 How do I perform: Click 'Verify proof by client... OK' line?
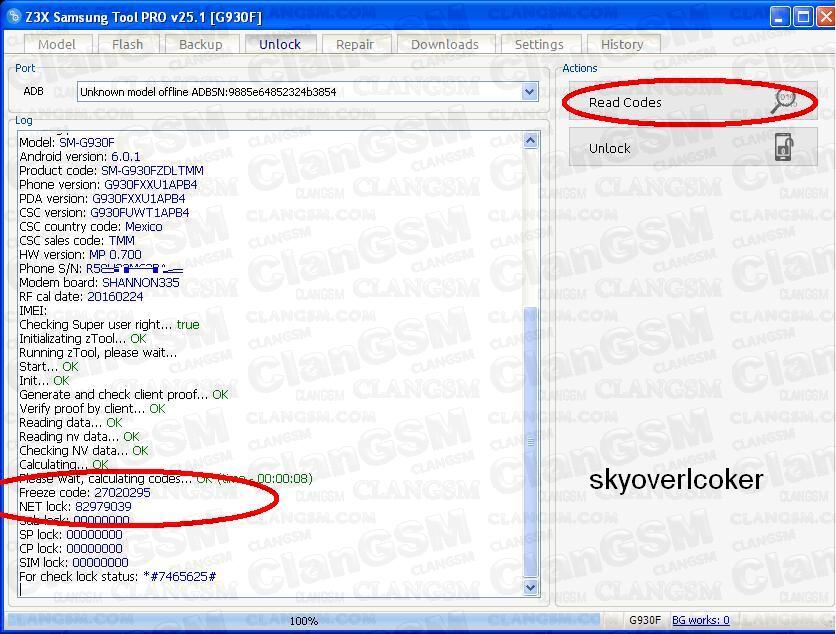92,408
